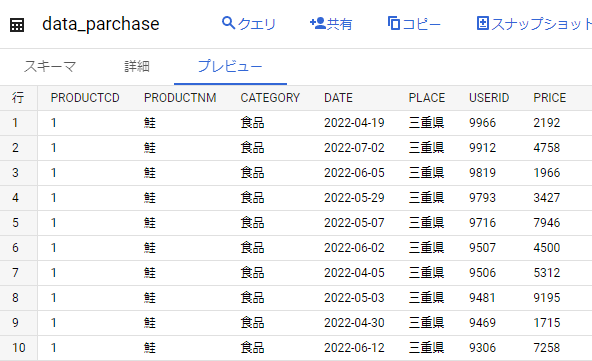Click PRICE value 7946

pyautogui.click(x=547, y=223)
